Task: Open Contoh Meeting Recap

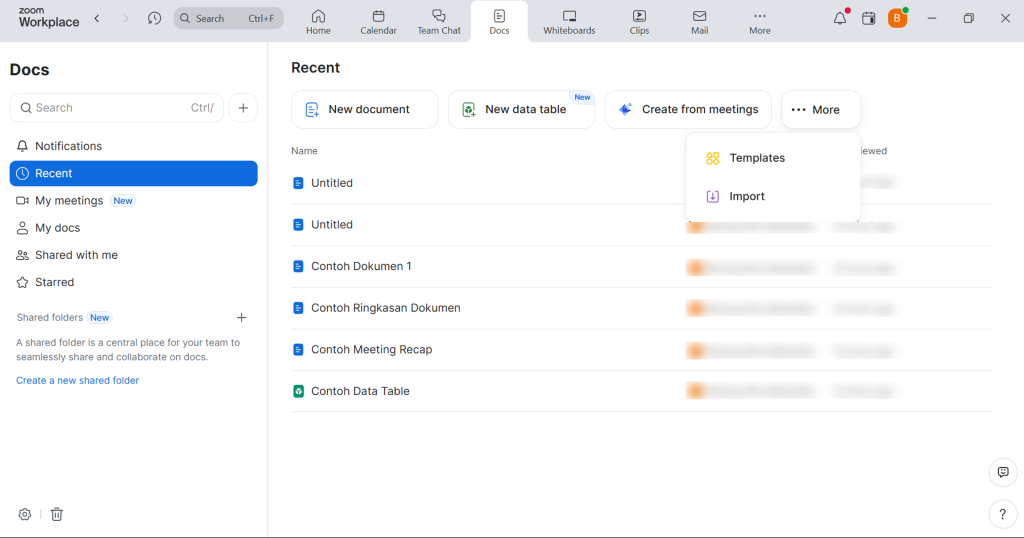Action: click(x=371, y=350)
